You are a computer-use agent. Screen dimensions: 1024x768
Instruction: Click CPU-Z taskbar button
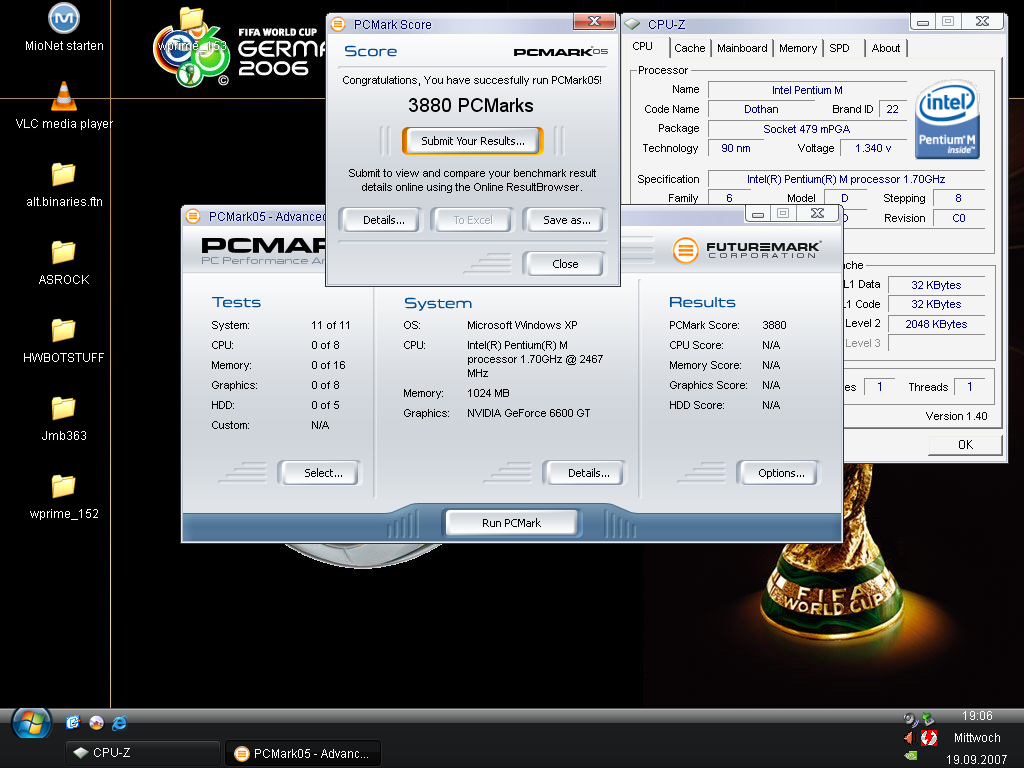(x=142, y=753)
